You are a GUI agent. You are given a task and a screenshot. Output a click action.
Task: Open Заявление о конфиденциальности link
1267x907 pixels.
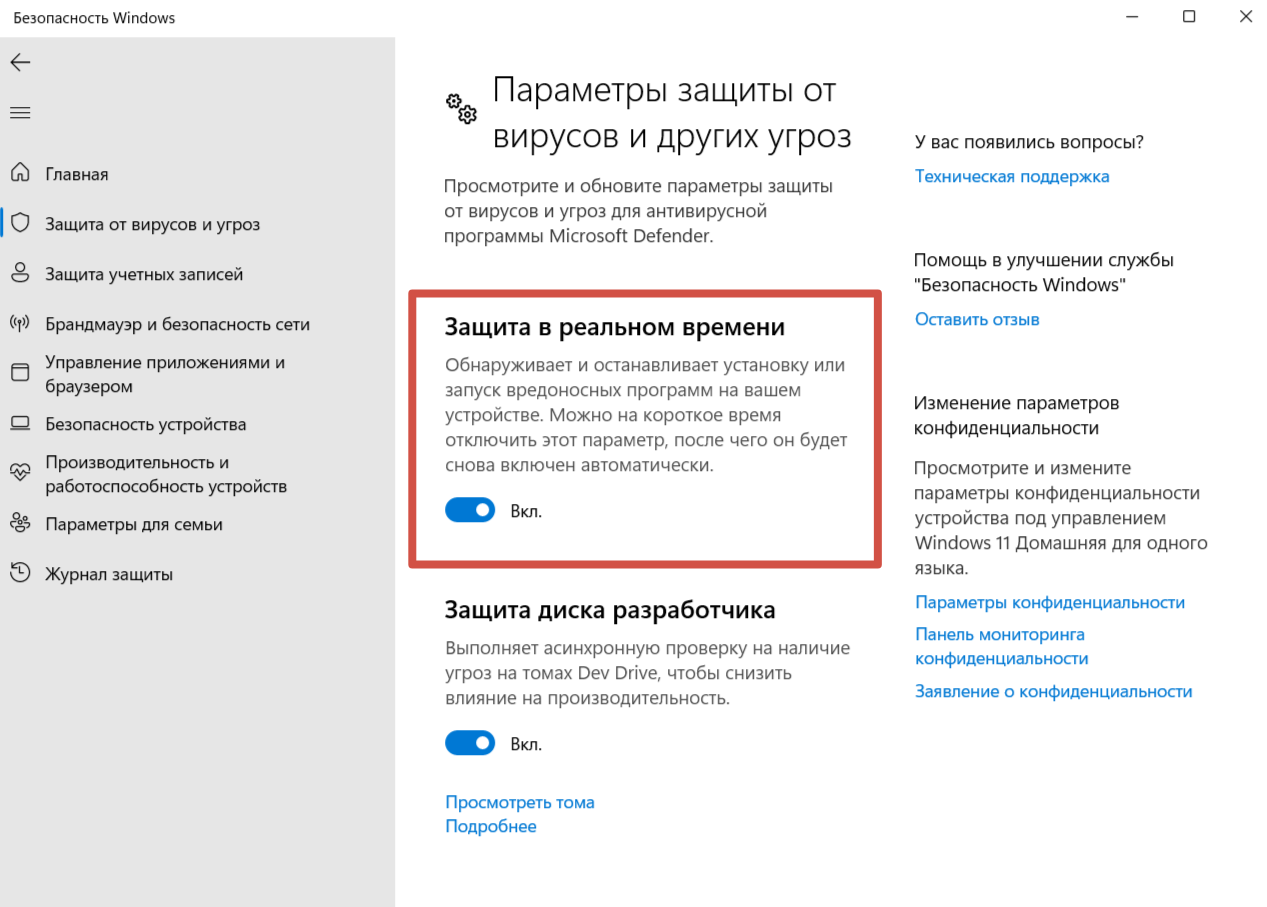coord(1053,691)
